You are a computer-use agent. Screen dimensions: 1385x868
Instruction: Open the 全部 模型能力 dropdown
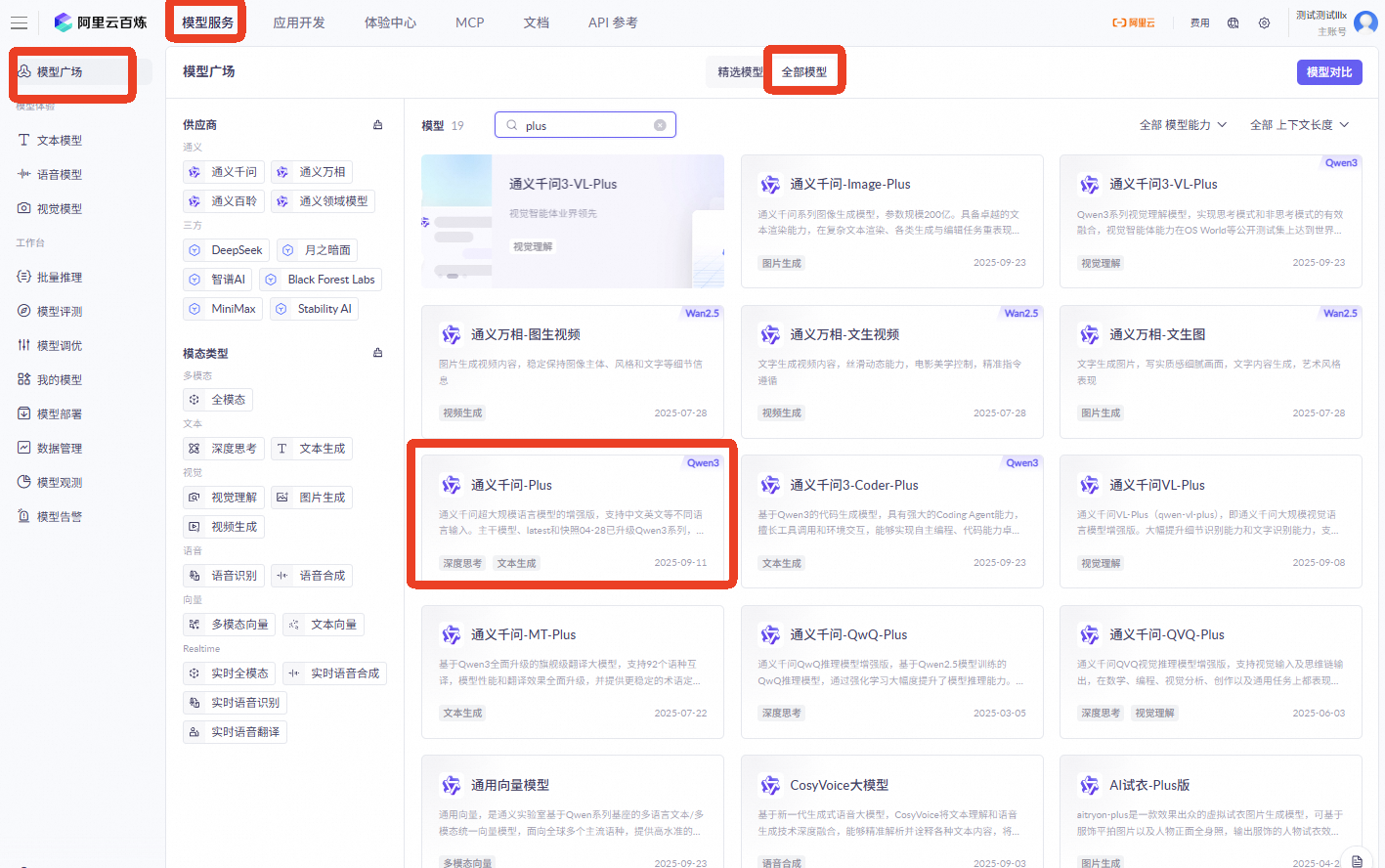pyautogui.click(x=1183, y=125)
